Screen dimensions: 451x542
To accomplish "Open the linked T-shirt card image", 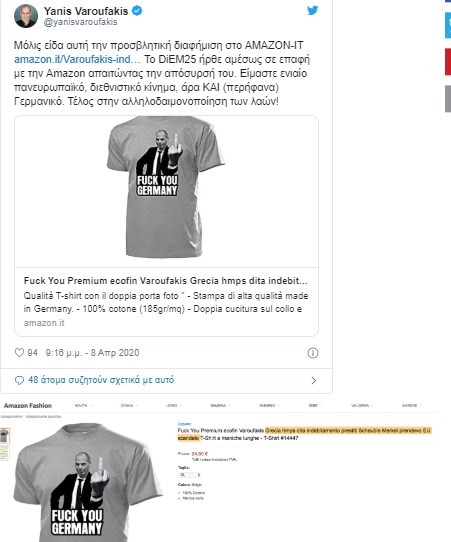I will pos(166,191).
